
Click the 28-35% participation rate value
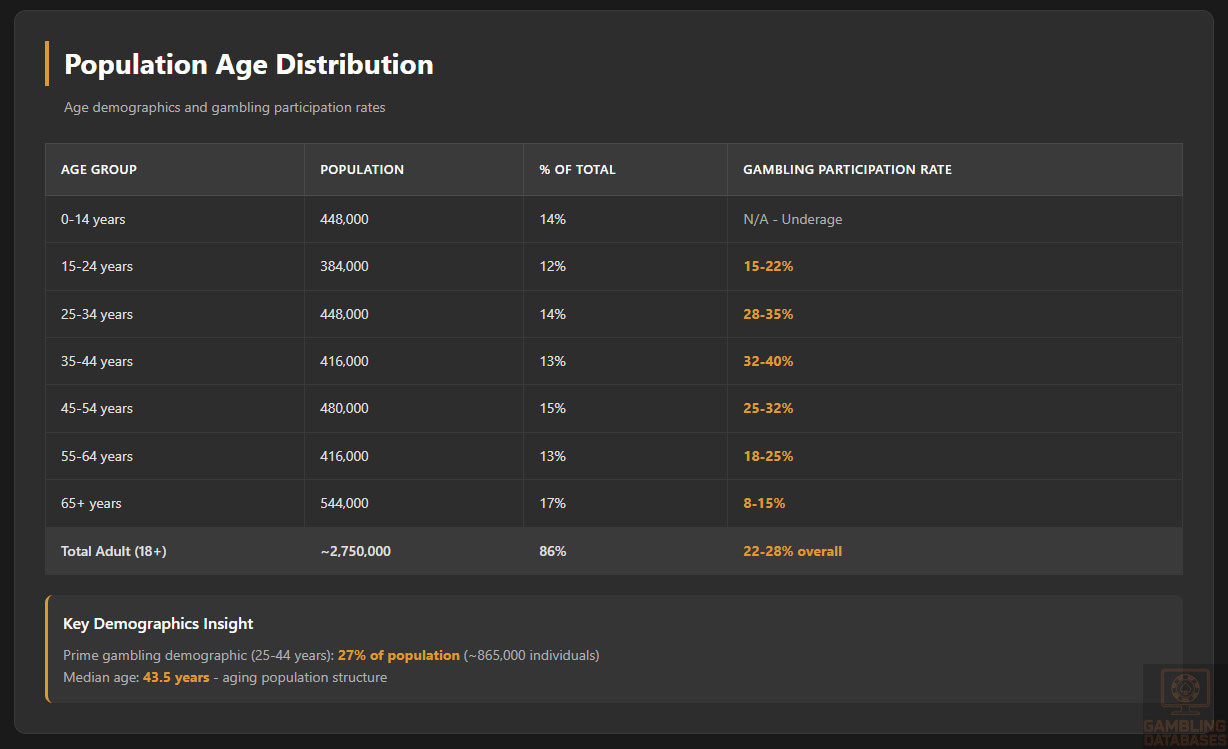point(768,313)
